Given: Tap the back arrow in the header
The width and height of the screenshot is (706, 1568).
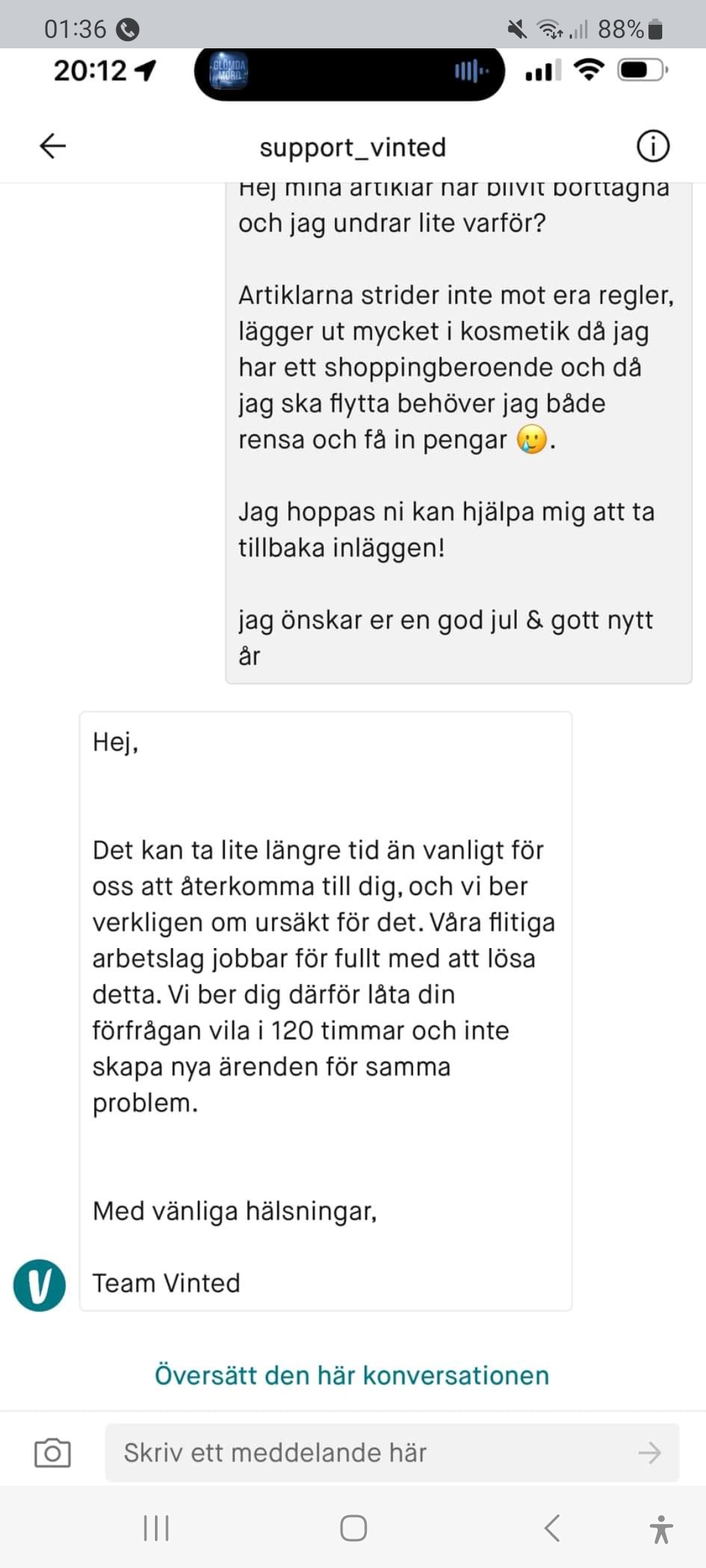Looking at the screenshot, I should click(x=53, y=146).
